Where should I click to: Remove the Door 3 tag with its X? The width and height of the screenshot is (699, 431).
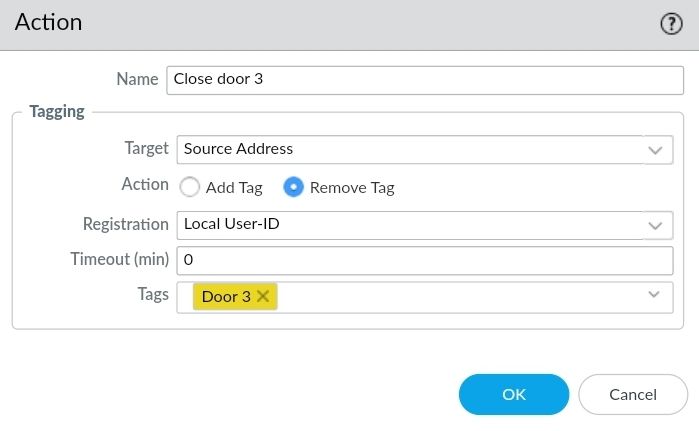(263, 297)
